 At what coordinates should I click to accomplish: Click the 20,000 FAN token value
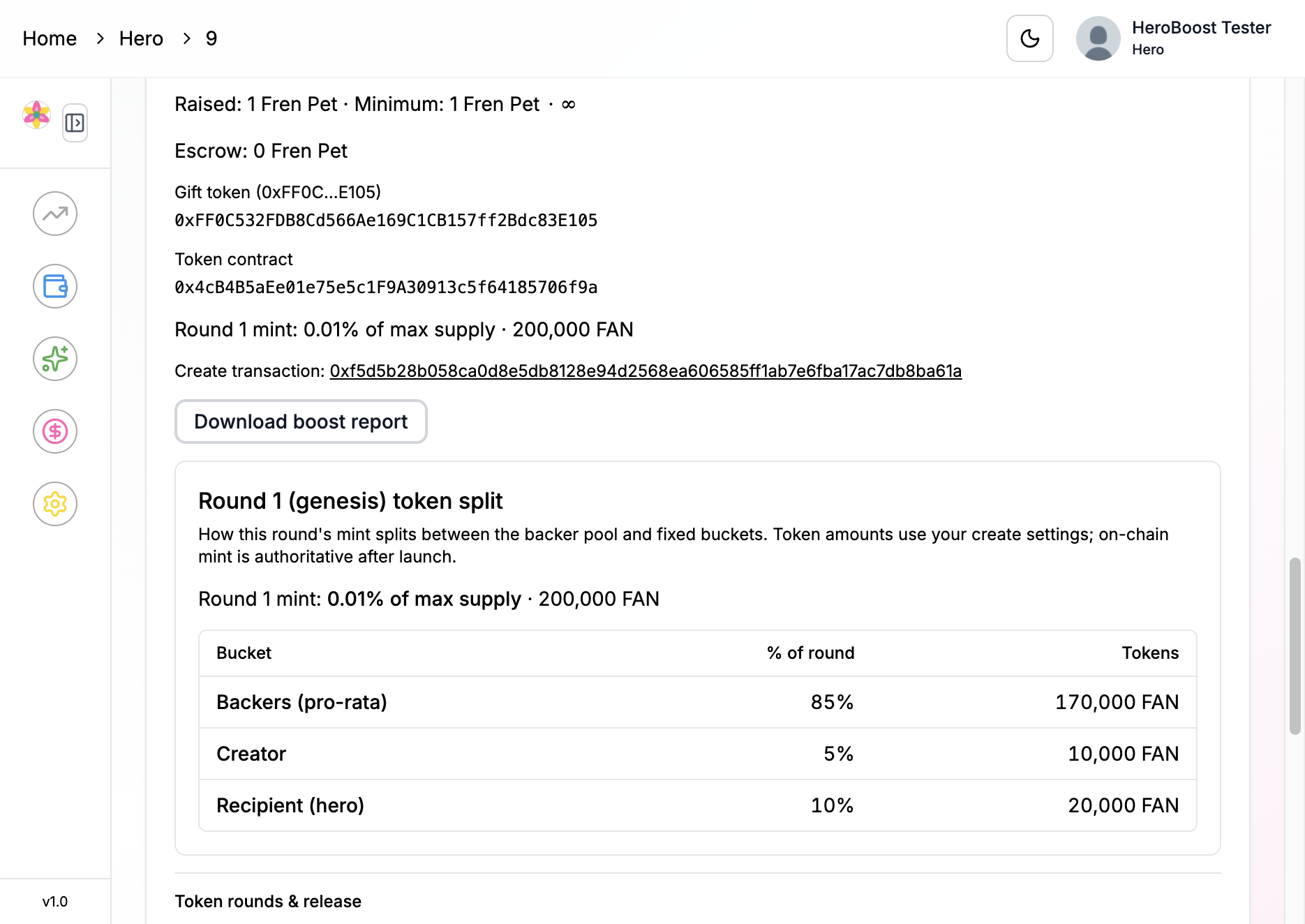click(x=1123, y=805)
